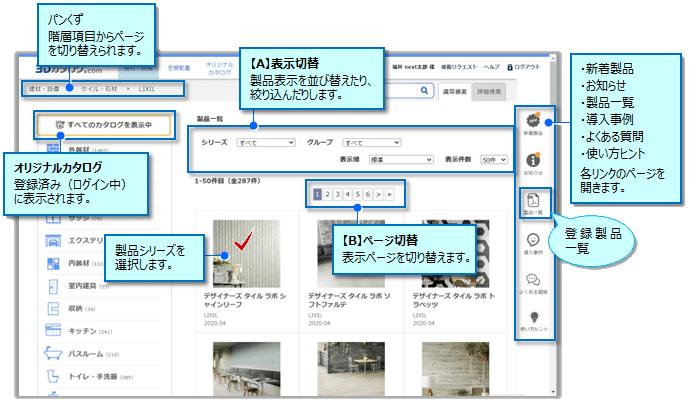Expand the シリーズ dropdown
Screen dimensions: 691x407
tap(265, 142)
